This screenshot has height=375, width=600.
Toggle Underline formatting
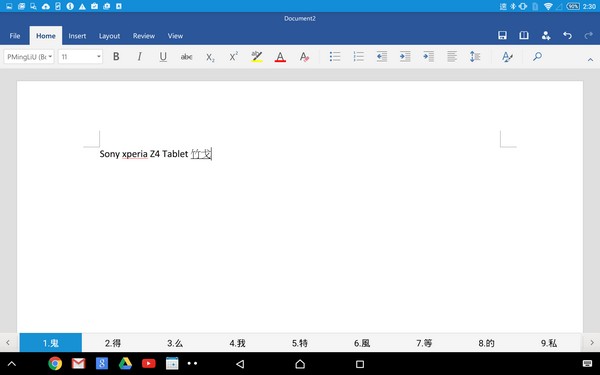tap(163, 57)
